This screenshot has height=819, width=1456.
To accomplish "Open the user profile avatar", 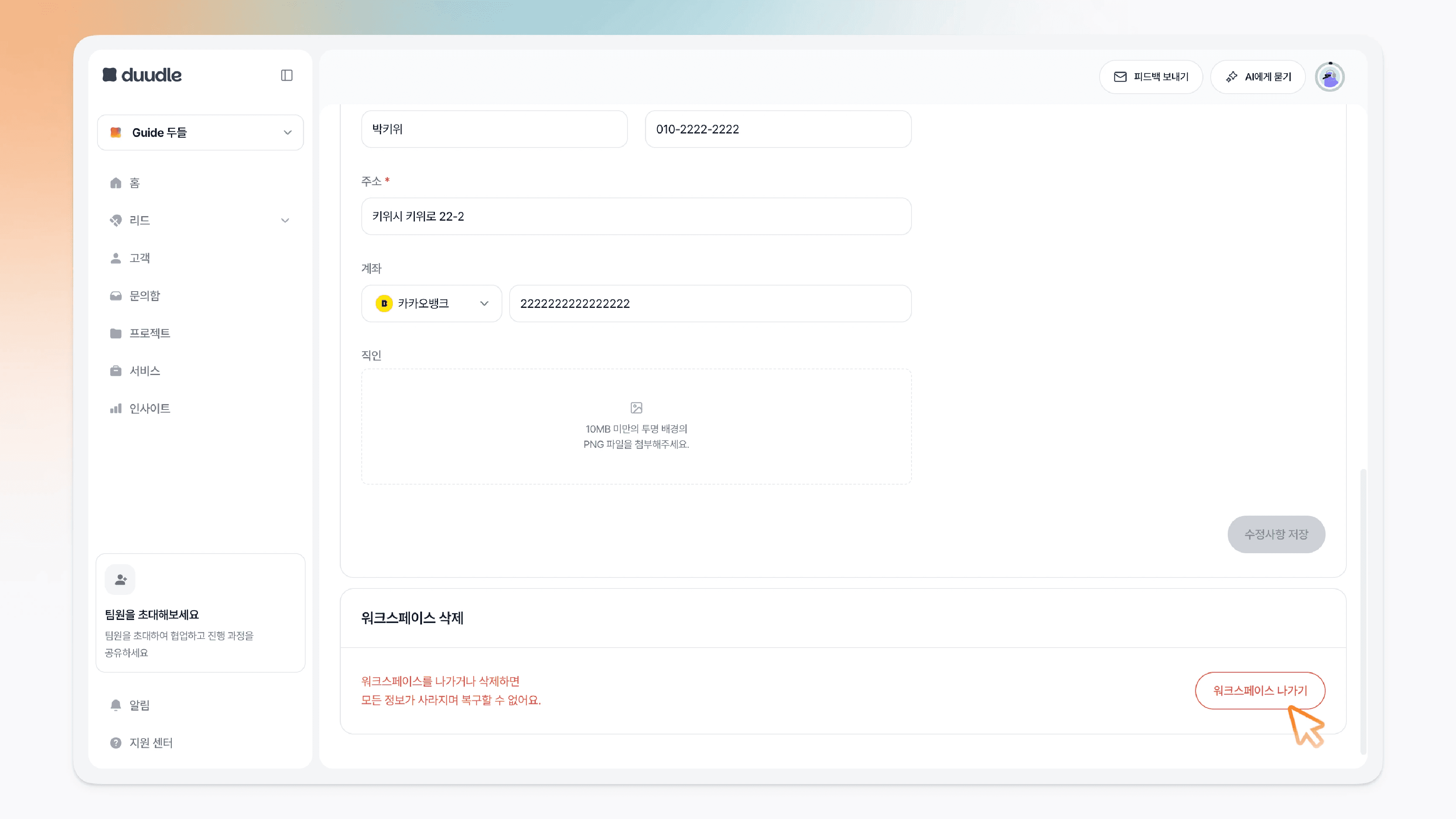I will [x=1329, y=77].
